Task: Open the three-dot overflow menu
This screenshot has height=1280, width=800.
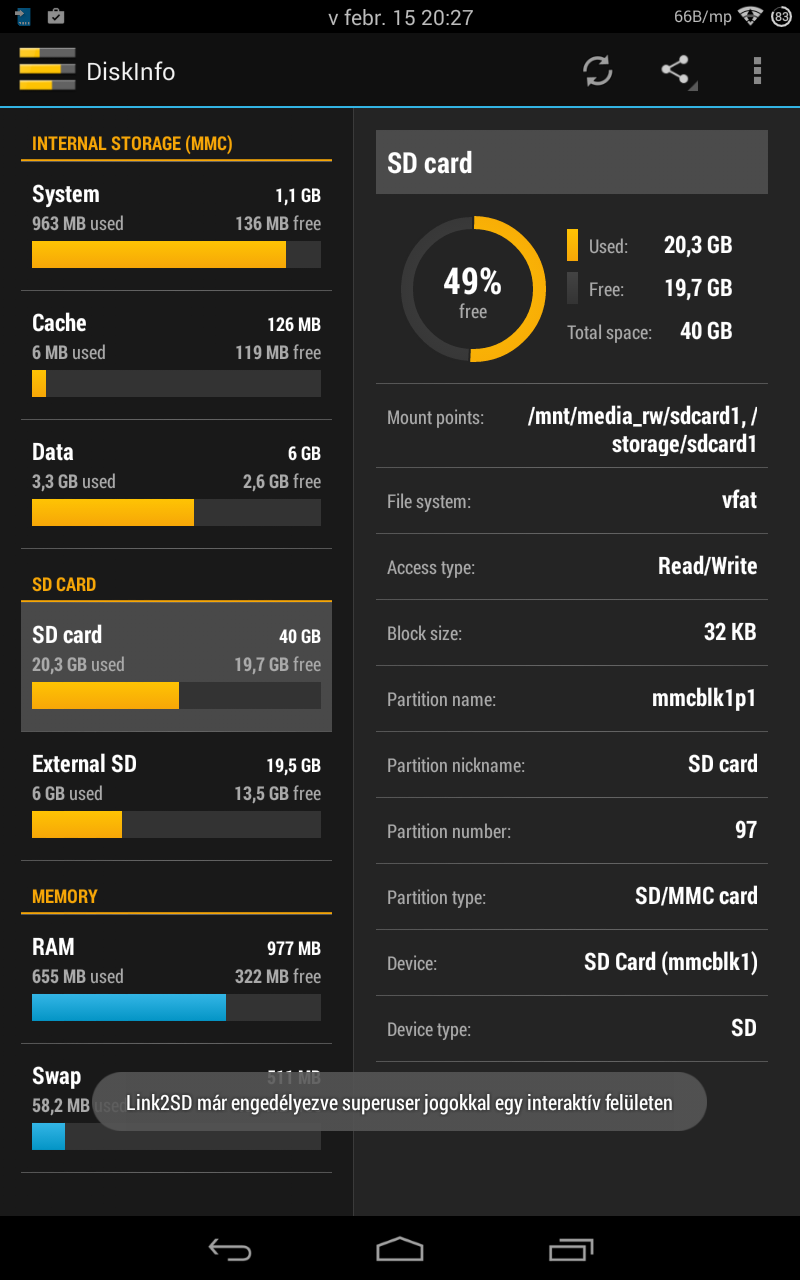Action: (x=757, y=71)
